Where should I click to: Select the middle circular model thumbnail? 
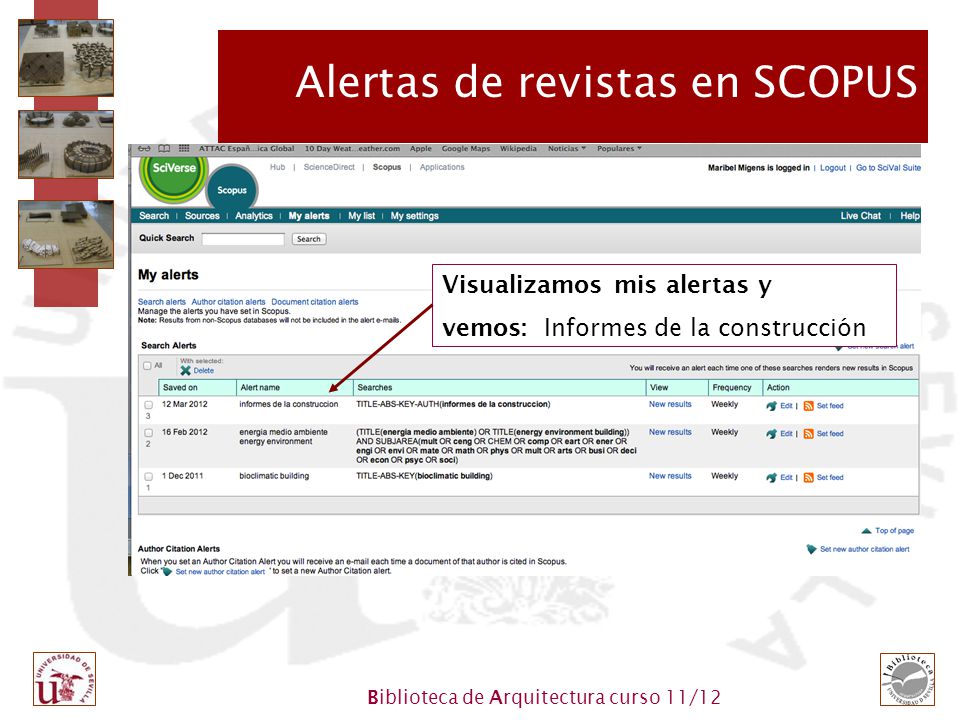(x=66, y=144)
